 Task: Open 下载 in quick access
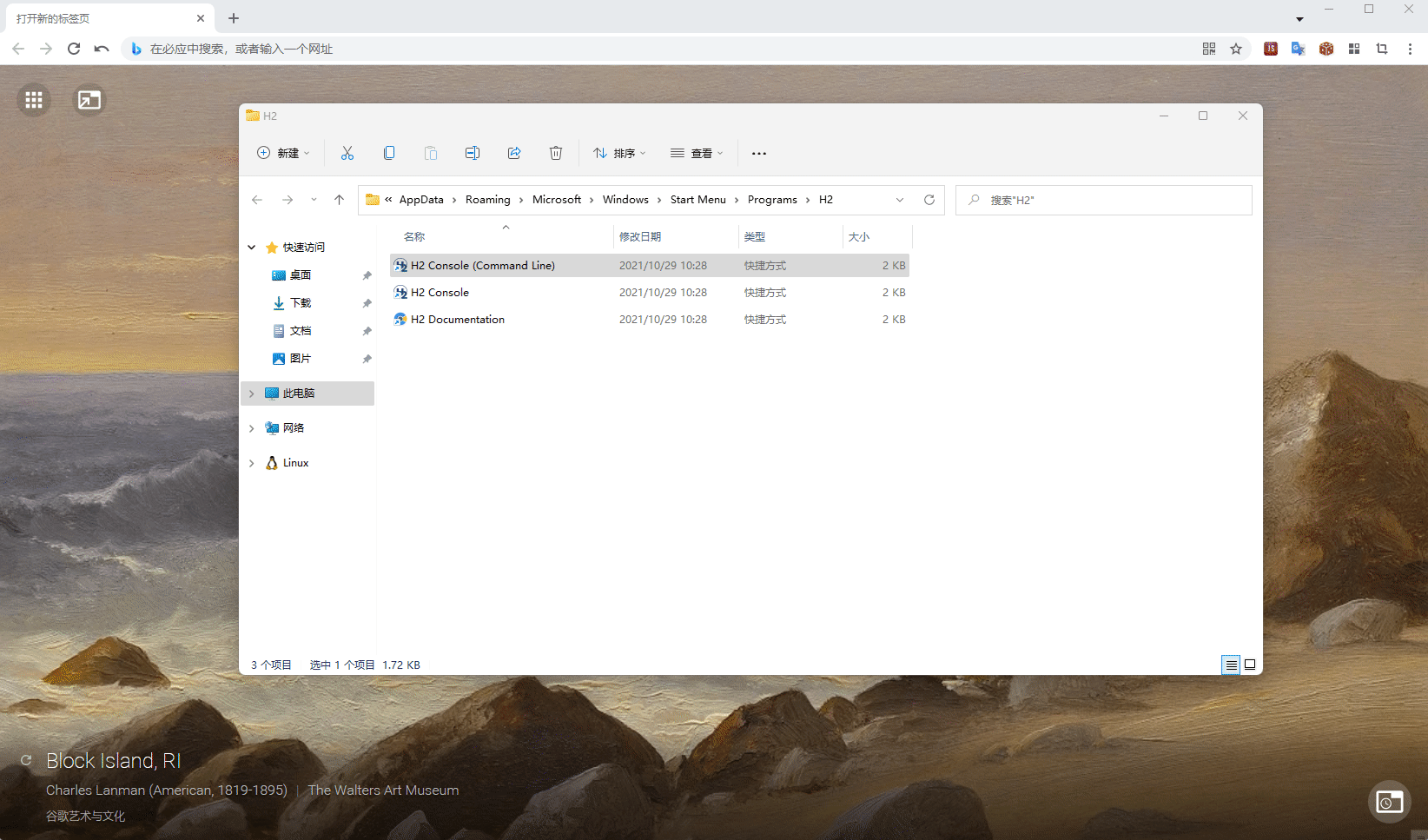301,303
